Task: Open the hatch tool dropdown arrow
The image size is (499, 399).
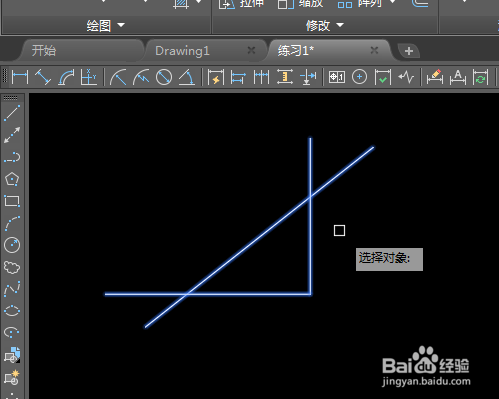Action: coord(199,3)
